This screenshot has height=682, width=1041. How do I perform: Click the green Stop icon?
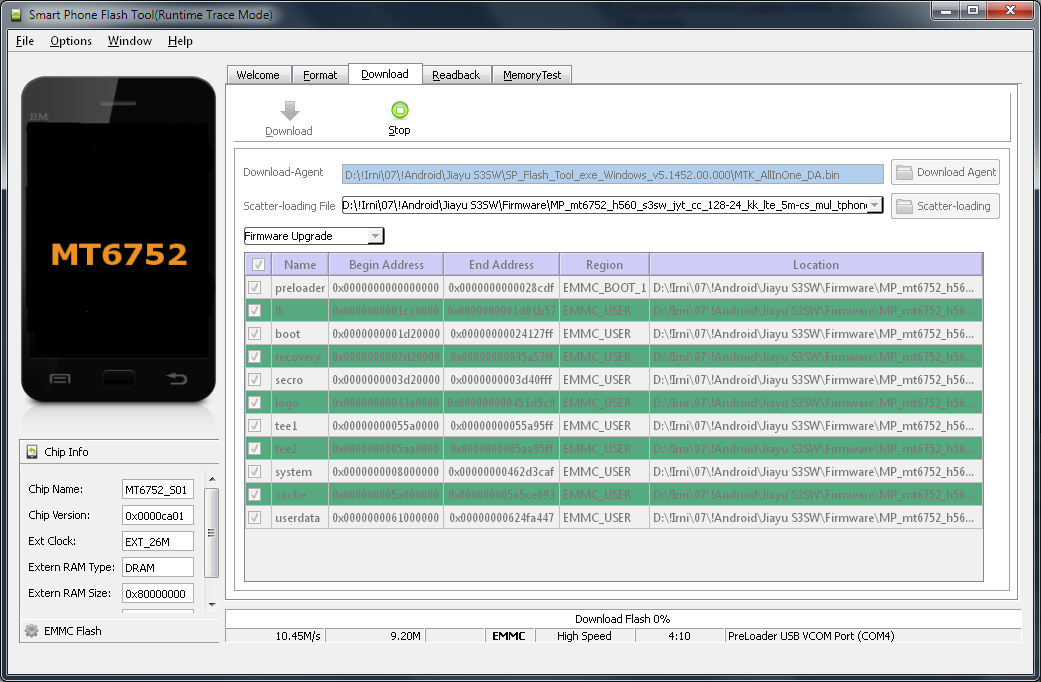pyautogui.click(x=400, y=110)
